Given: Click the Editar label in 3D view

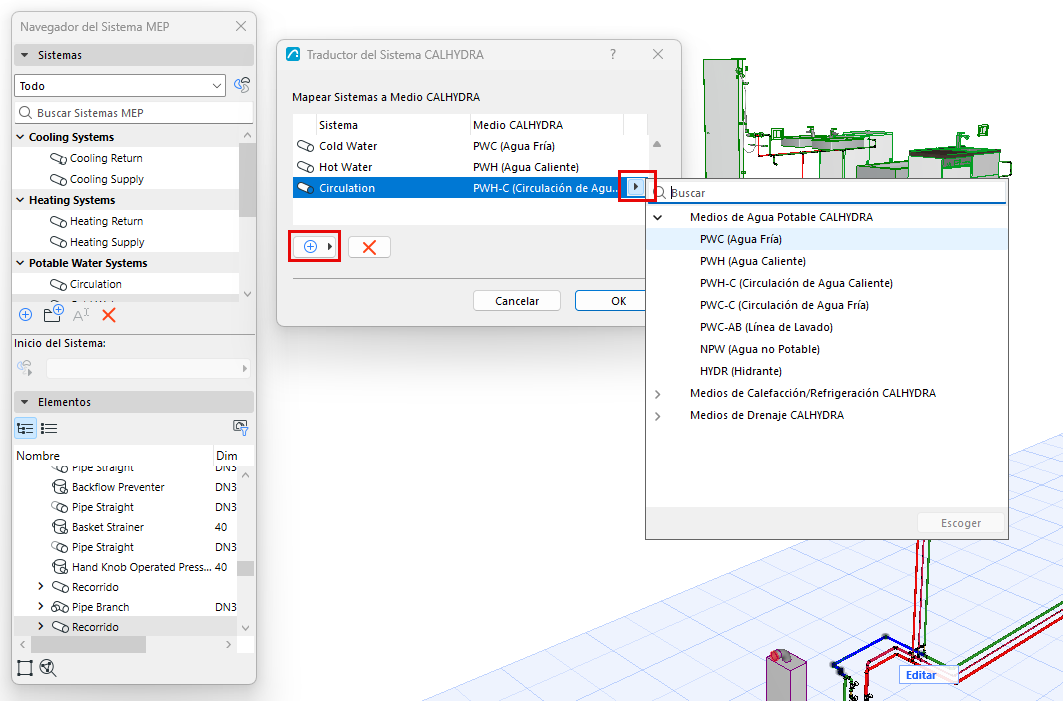Looking at the screenshot, I should point(921,675).
